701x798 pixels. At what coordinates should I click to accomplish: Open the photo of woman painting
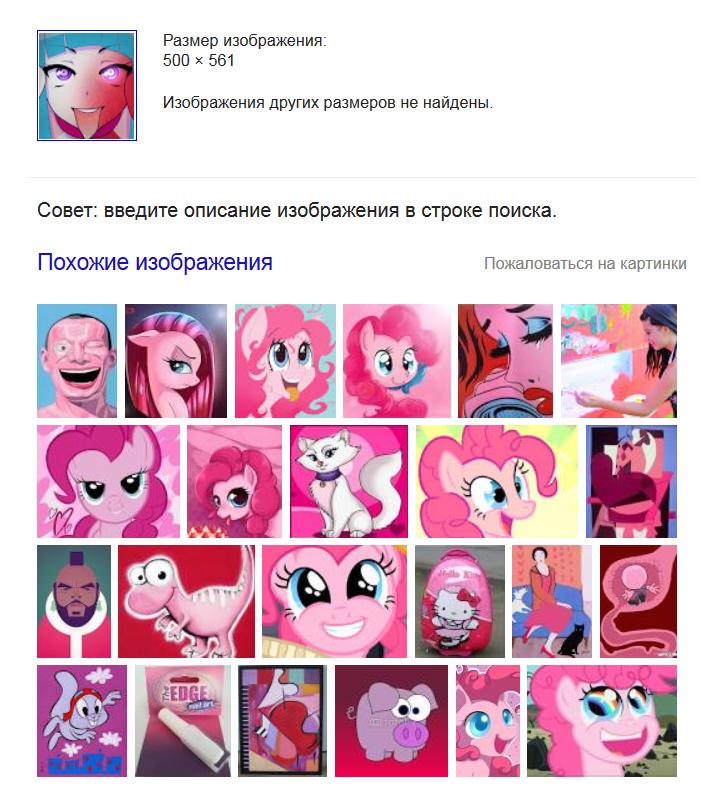[x=619, y=361]
